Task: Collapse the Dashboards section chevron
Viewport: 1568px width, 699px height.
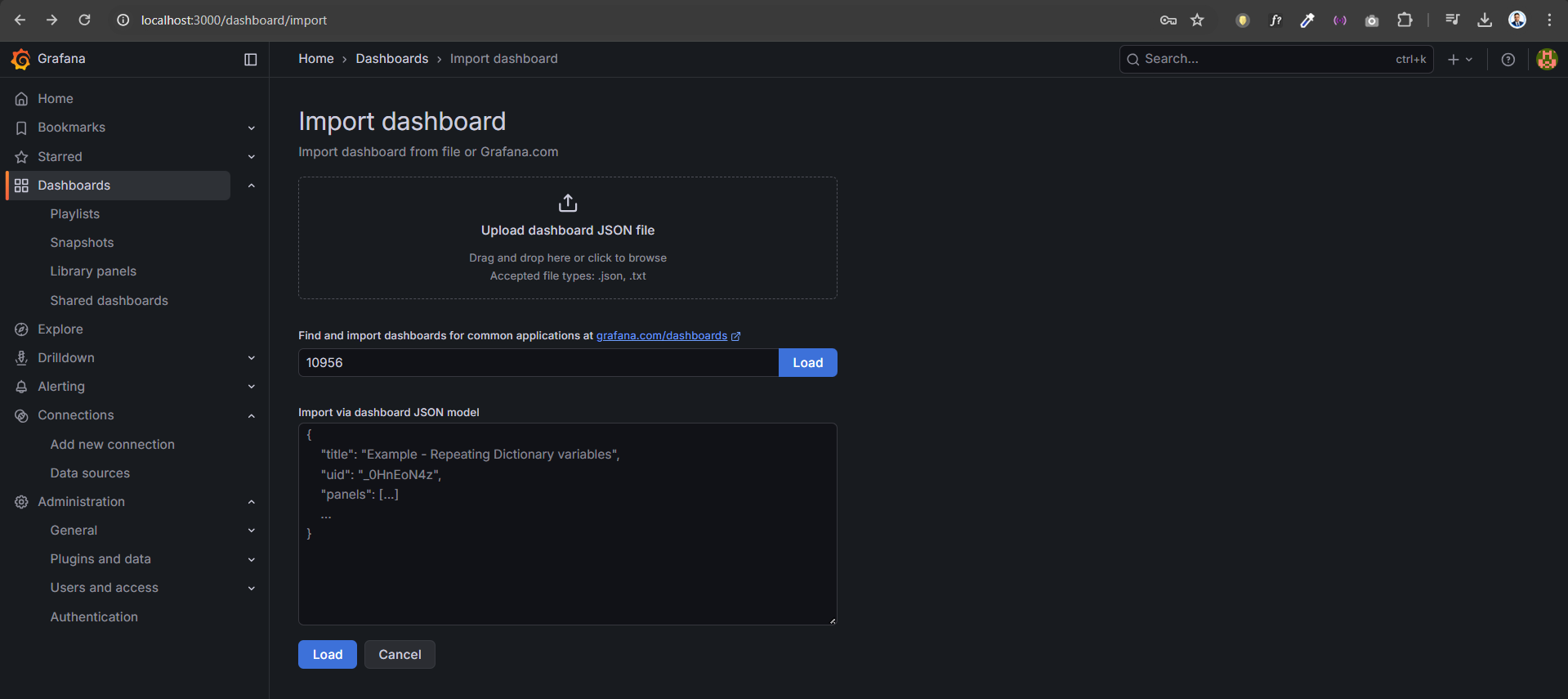Action: tap(252, 186)
